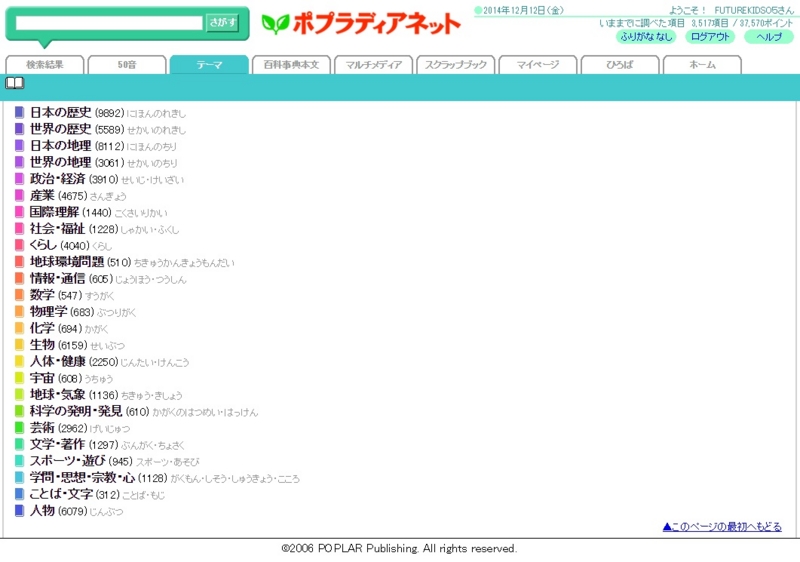Click the book icon beside 文学・著作

click(19, 445)
